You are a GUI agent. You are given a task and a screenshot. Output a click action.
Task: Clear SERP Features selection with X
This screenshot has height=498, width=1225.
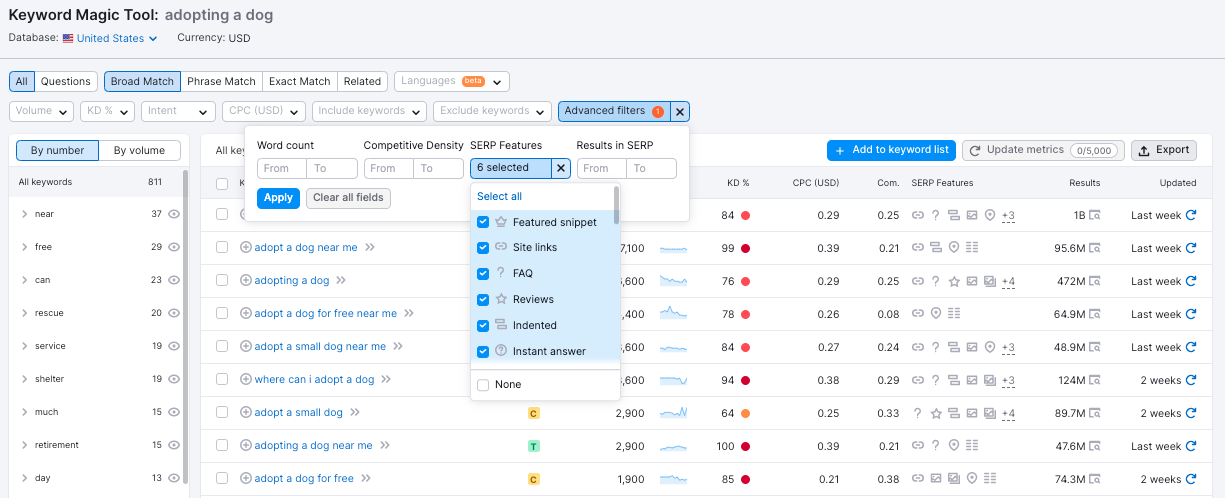(x=561, y=168)
